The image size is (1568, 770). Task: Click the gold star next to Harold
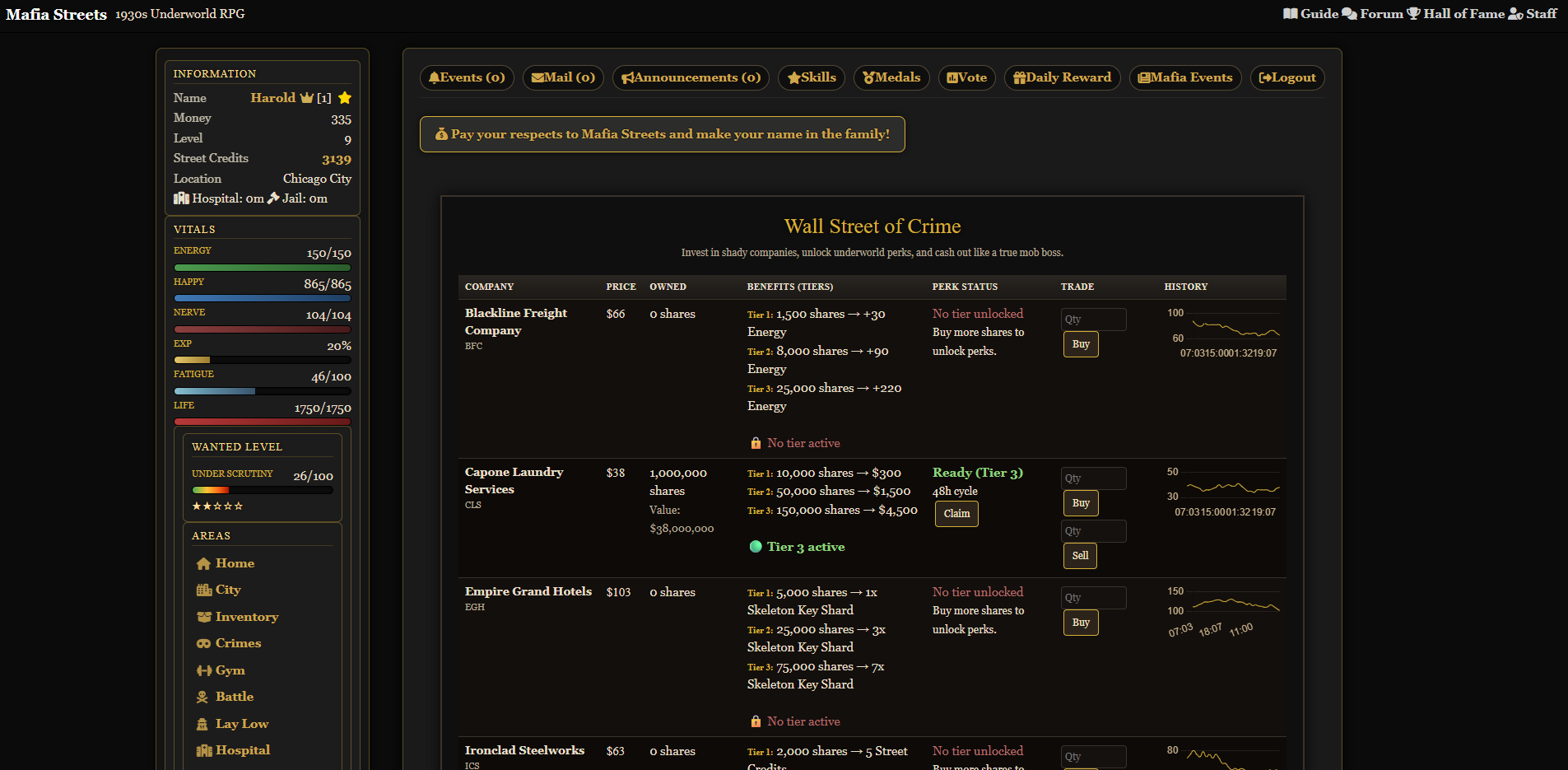(345, 98)
